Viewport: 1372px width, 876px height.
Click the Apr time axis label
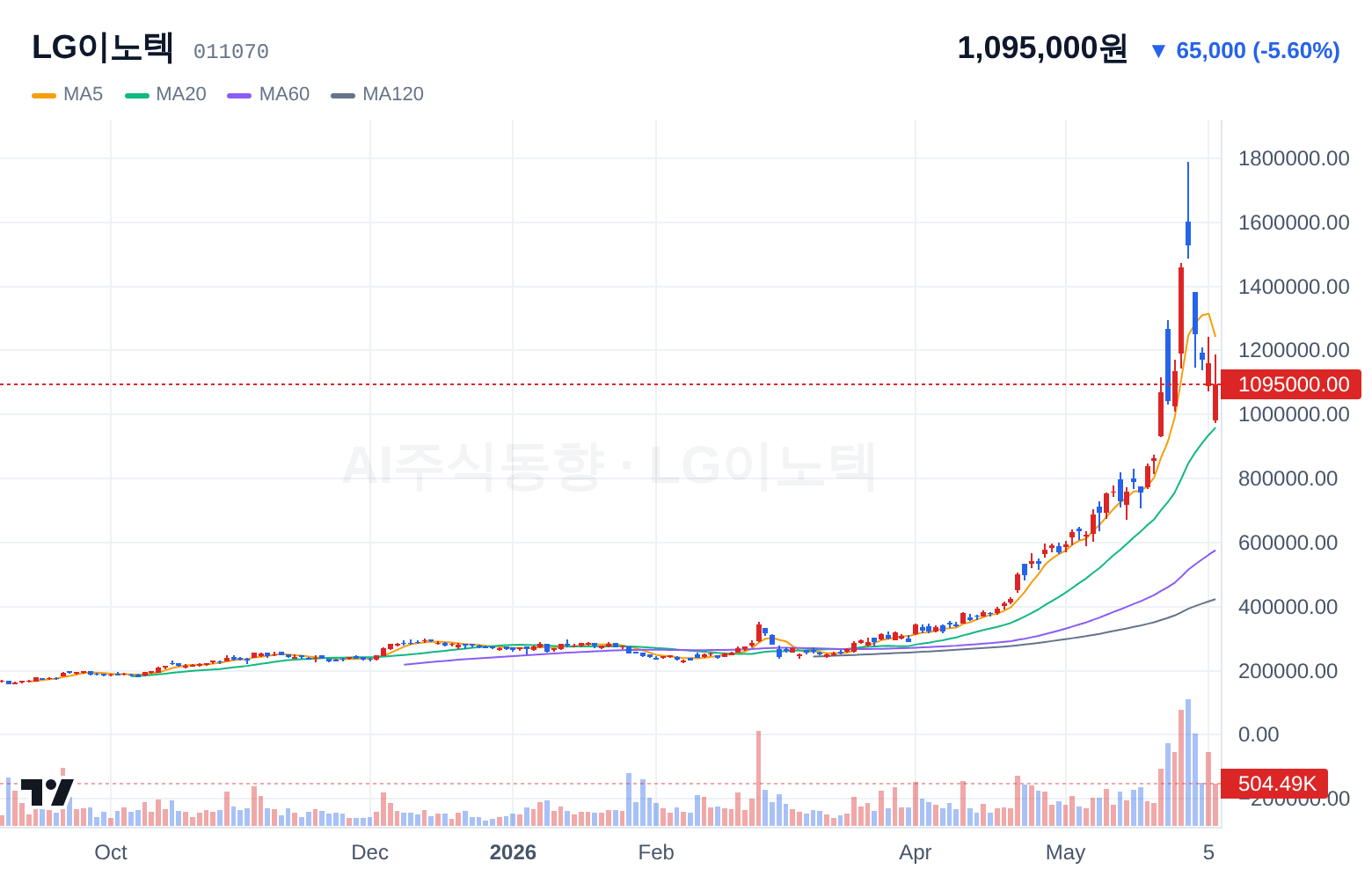pyautogui.click(x=916, y=852)
